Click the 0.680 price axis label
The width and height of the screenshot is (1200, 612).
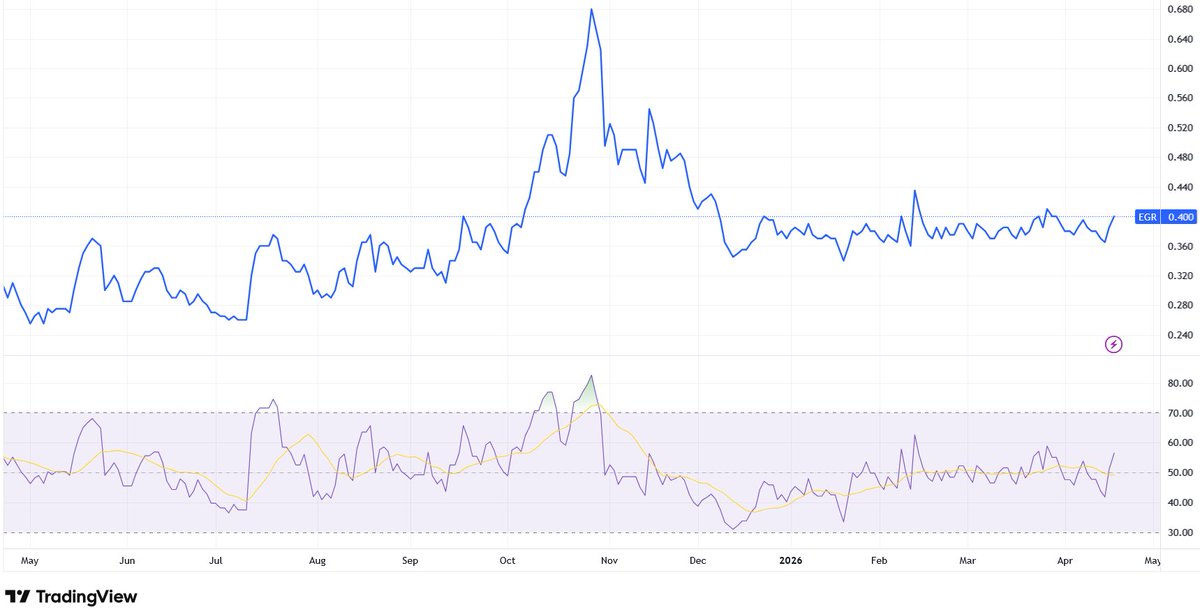pyautogui.click(x=1180, y=10)
